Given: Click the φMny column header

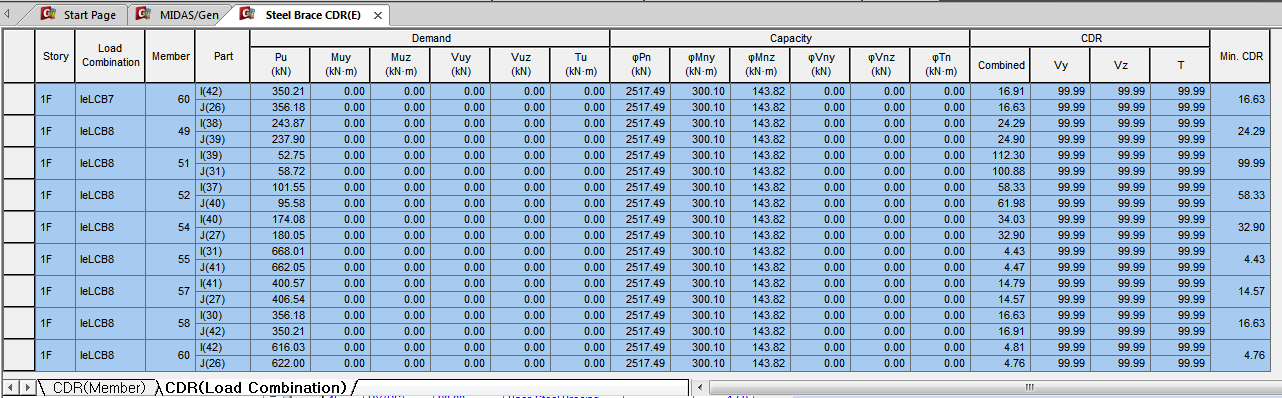Looking at the screenshot, I should [700, 64].
